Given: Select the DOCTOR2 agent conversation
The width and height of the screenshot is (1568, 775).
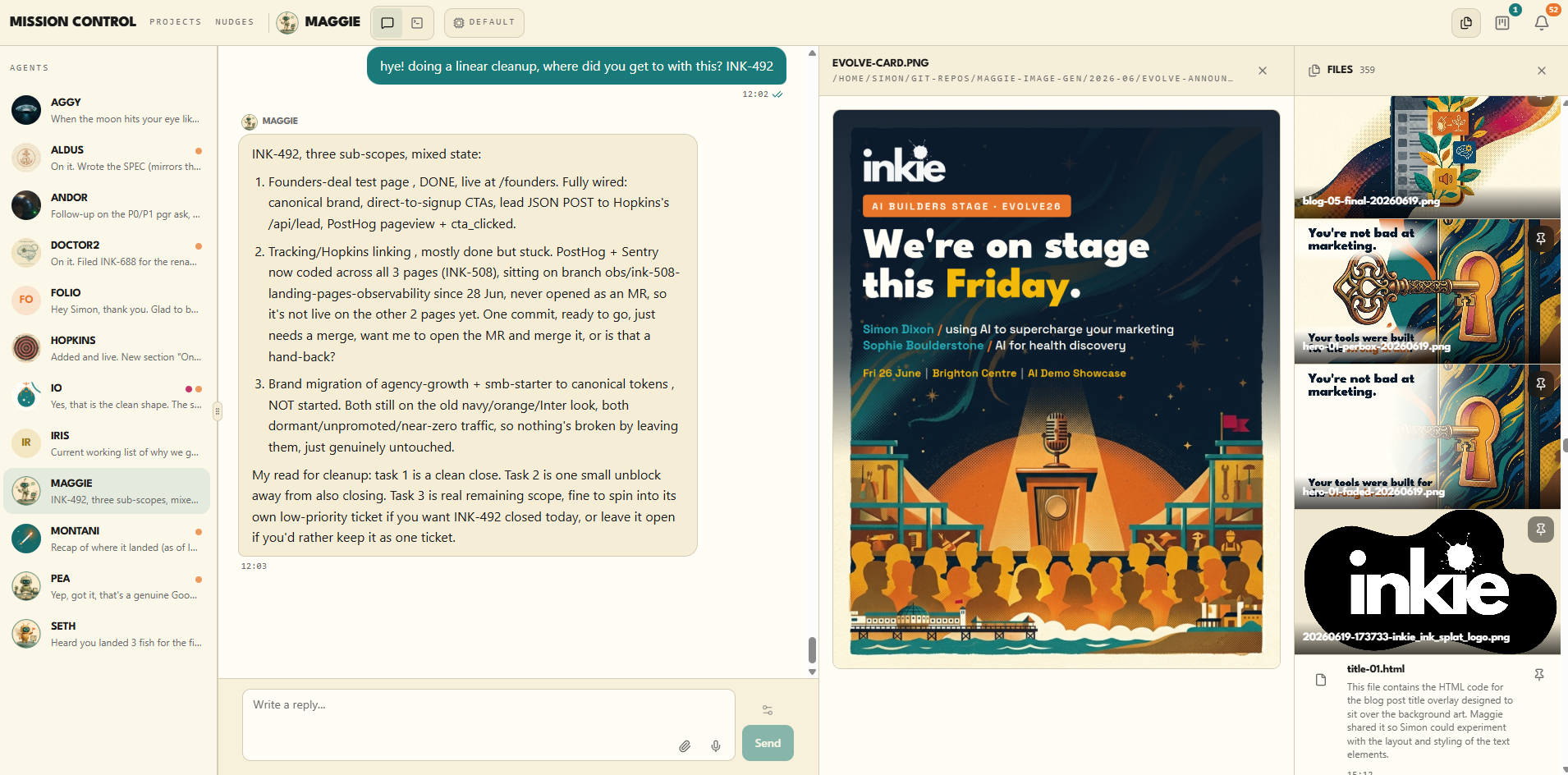Looking at the screenshot, I should (x=107, y=253).
